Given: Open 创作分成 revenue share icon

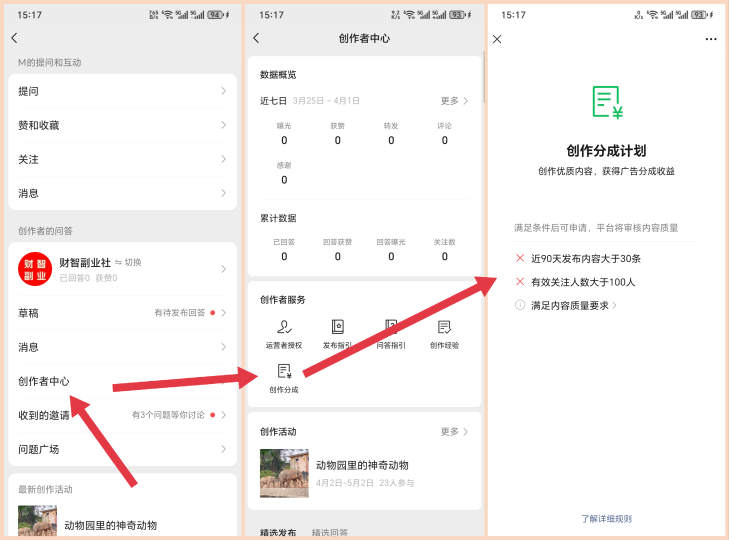Looking at the screenshot, I should (x=284, y=379).
